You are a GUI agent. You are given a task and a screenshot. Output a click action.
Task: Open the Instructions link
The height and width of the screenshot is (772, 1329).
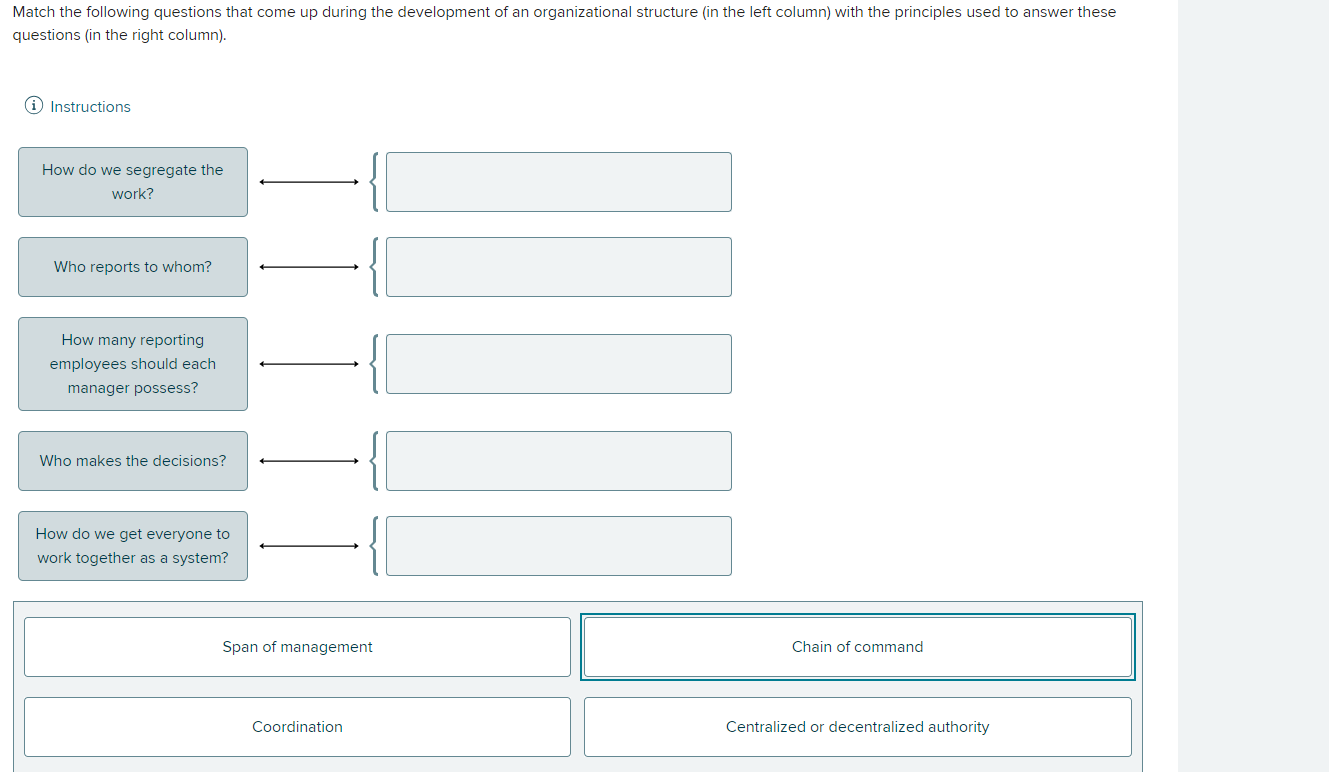click(90, 107)
